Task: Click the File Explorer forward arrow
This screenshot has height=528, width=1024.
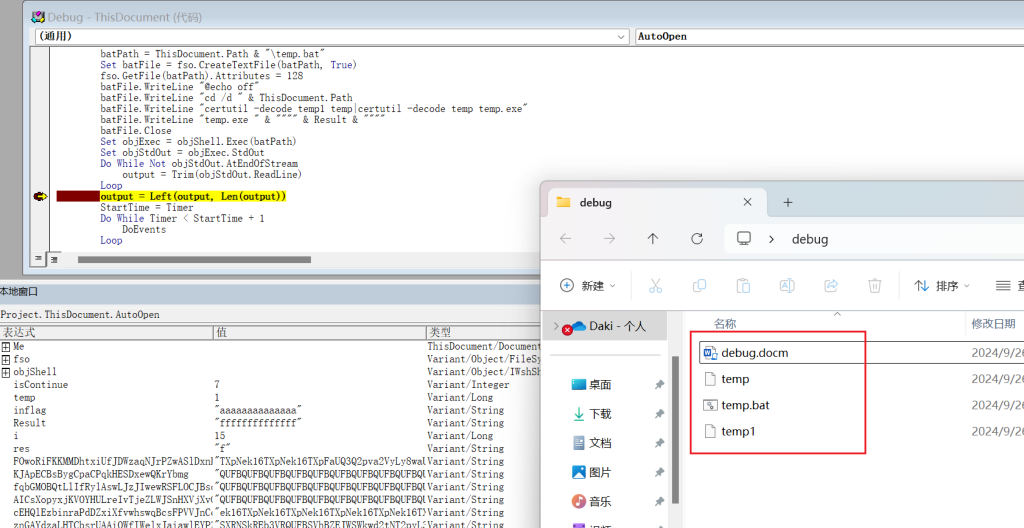Action: [x=609, y=239]
